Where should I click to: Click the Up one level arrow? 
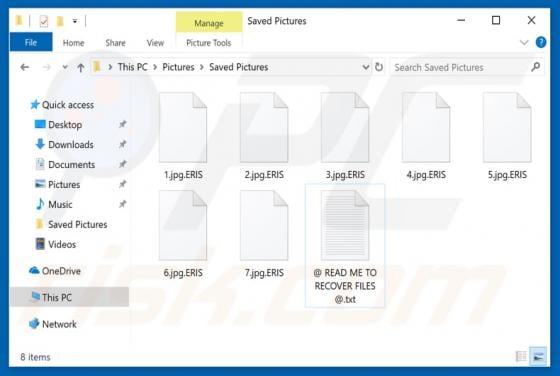pyautogui.click(x=81, y=67)
